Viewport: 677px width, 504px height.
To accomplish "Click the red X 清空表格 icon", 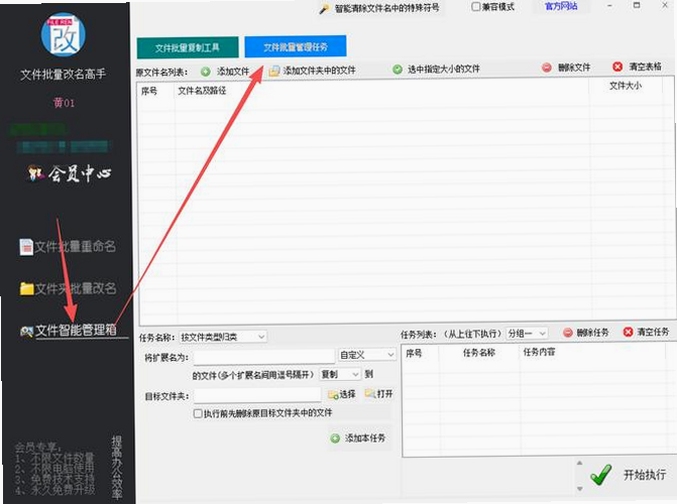I will tap(618, 67).
